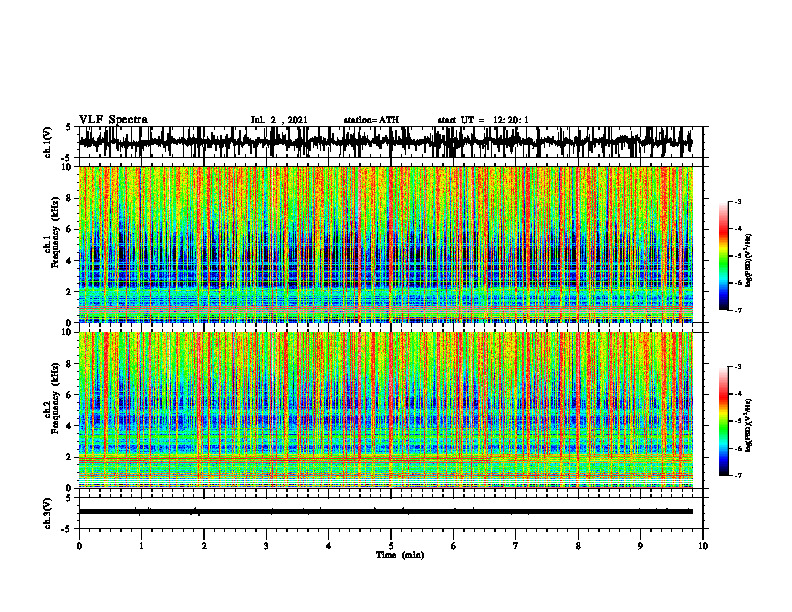Click time axis tick label "3"
This screenshot has width=792, height=612.
point(266,546)
